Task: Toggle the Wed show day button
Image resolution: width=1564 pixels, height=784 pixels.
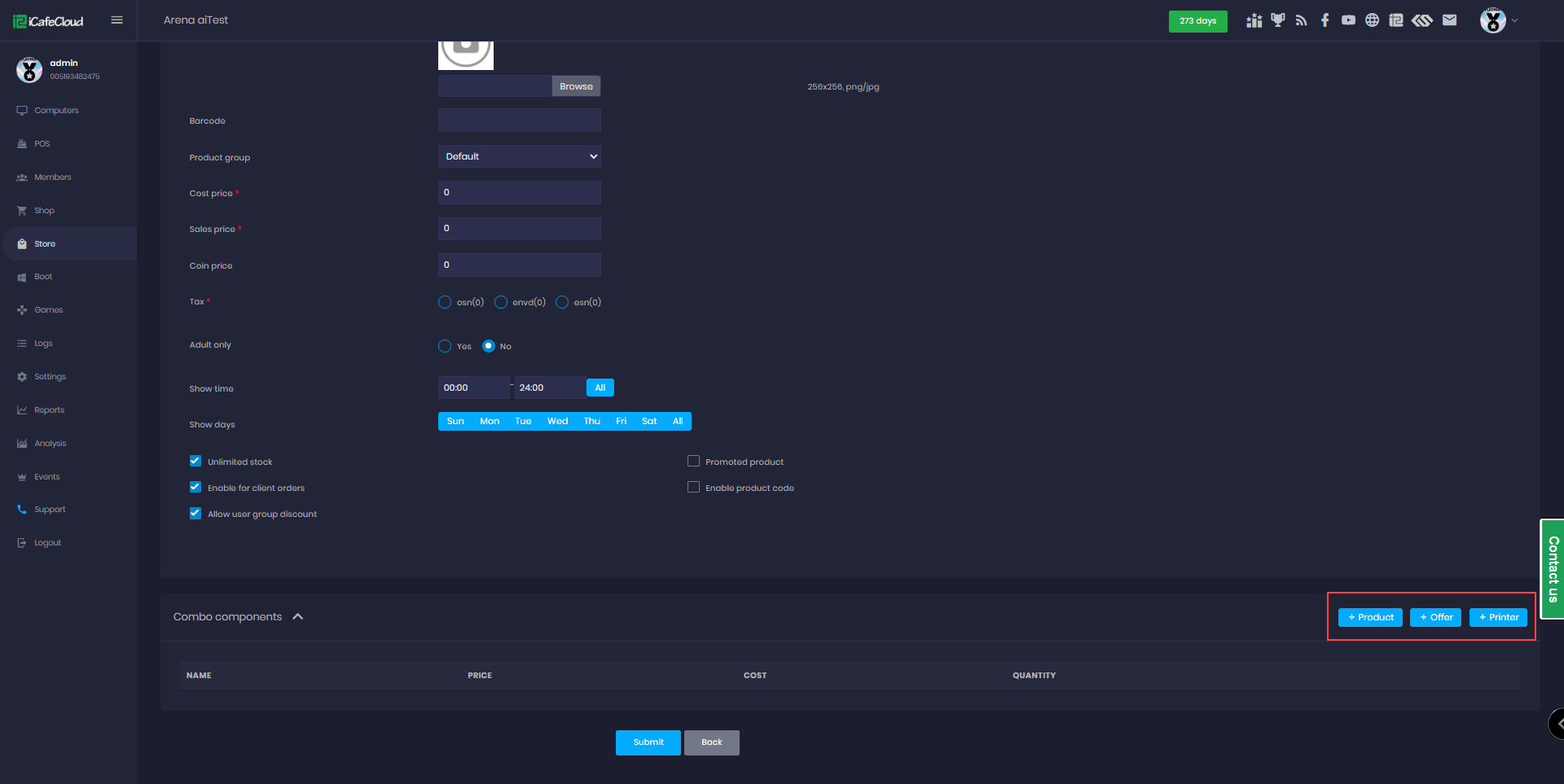Action: (557, 421)
